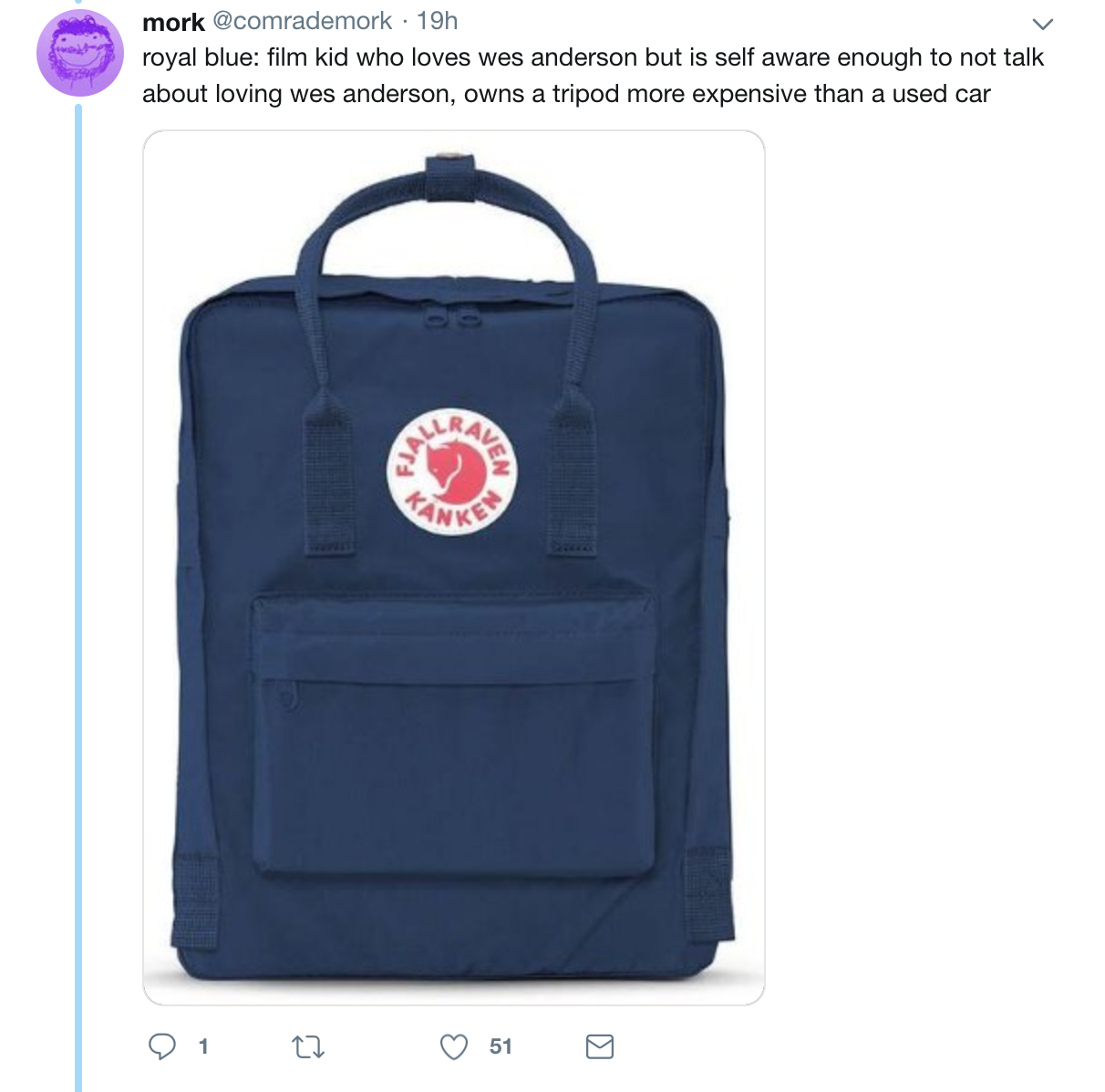This screenshot has height=1092, width=1105.
Task: Visit the @comrademork handle link
Action: point(302,21)
